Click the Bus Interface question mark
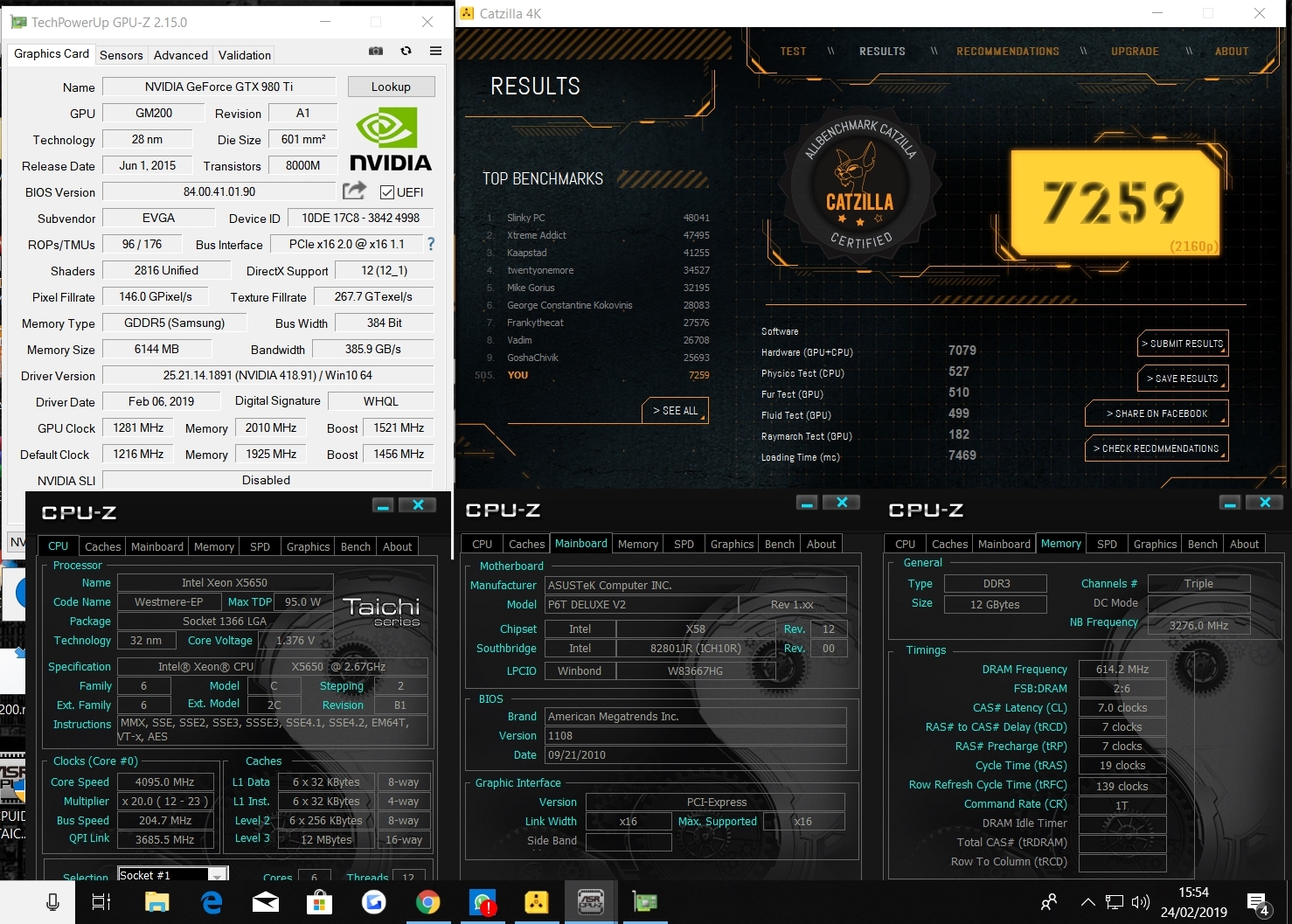This screenshot has height=924, width=1292. pyautogui.click(x=430, y=244)
